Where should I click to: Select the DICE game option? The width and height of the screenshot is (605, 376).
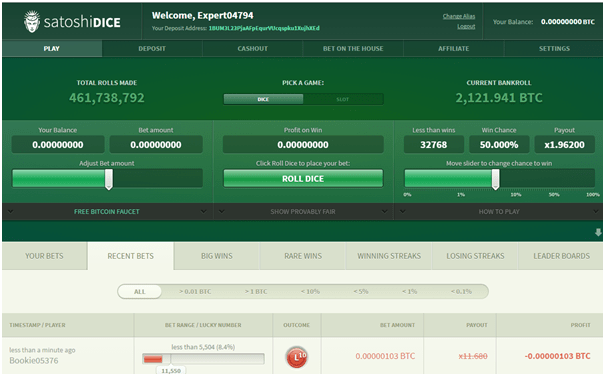pyautogui.click(x=263, y=99)
